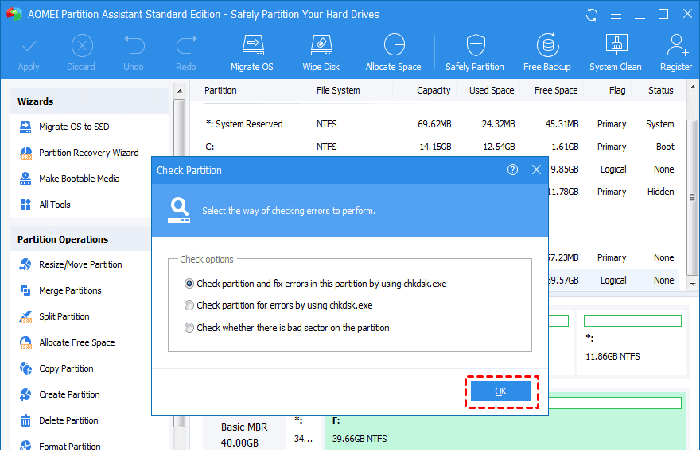Click Partition Recovery Wizard in the sidebar

point(88,153)
